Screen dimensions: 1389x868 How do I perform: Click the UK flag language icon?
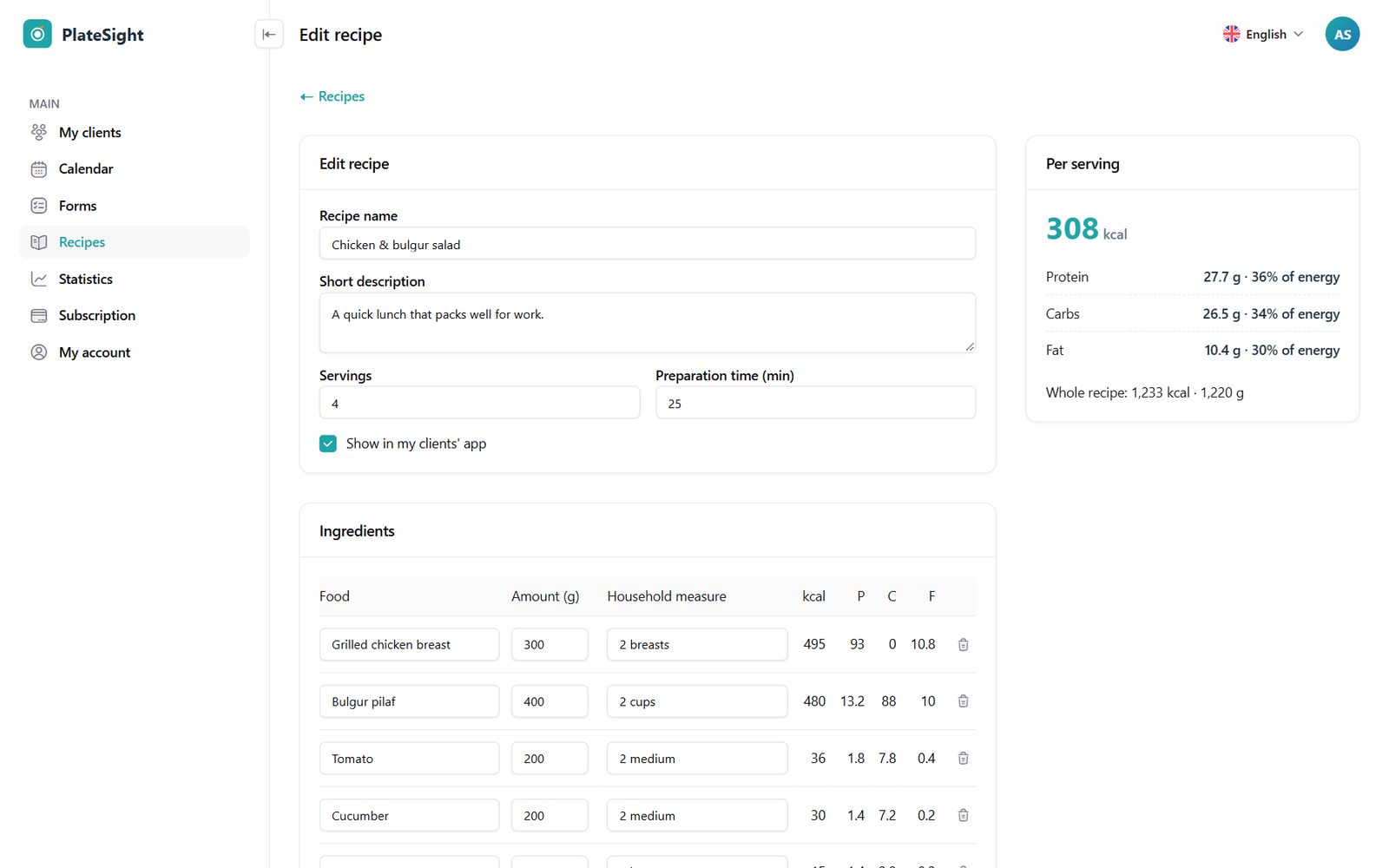click(1231, 34)
